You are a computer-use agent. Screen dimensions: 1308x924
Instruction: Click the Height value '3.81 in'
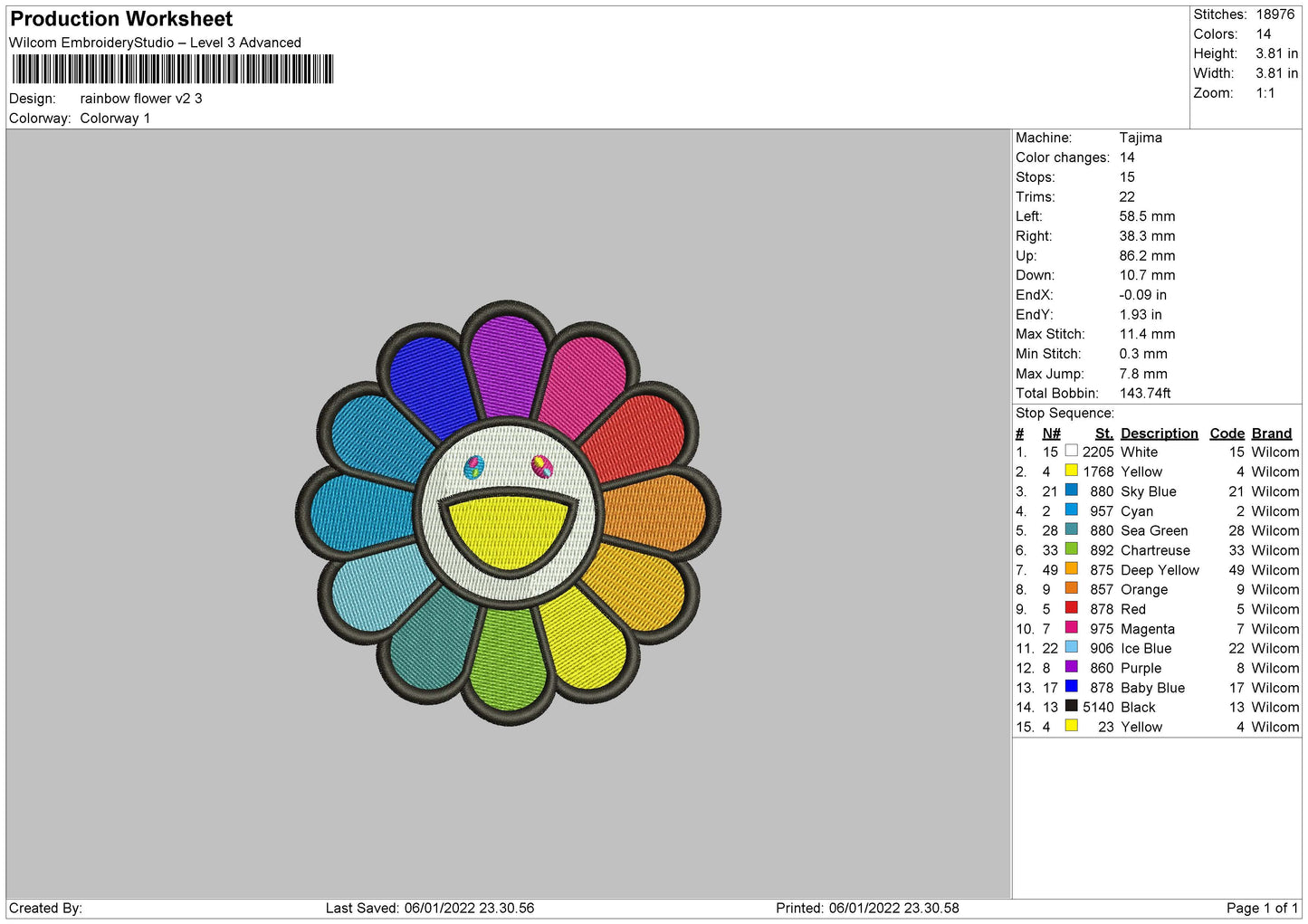(x=1277, y=53)
